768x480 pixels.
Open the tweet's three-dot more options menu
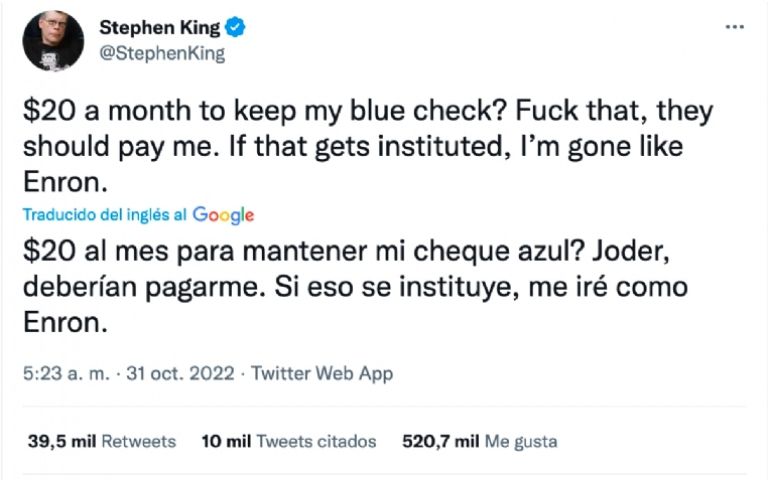pyautogui.click(x=735, y=27)
